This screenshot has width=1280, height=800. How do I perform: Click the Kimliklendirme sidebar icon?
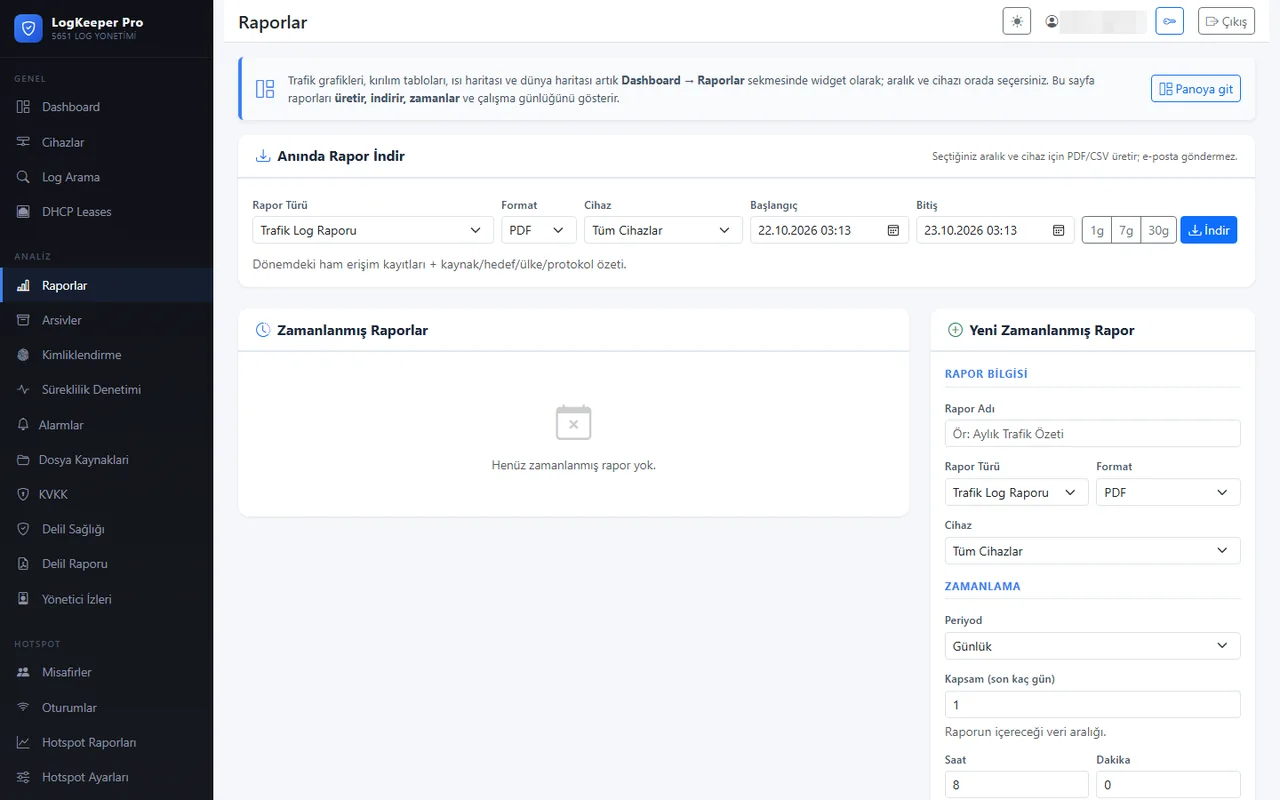pyautogui.click(x=23, y=355)
